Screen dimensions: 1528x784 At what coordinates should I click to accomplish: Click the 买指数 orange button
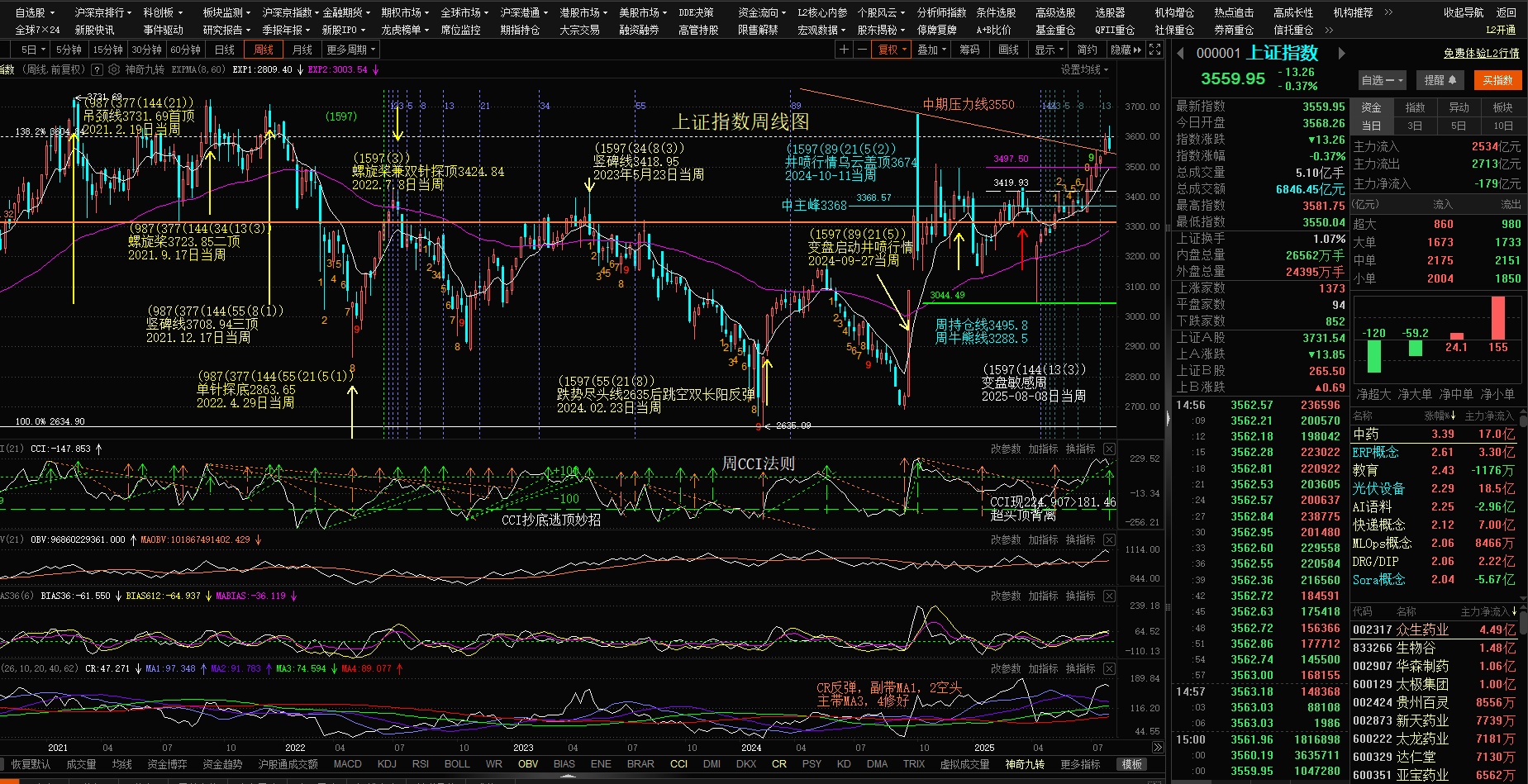pos(1497,80)
